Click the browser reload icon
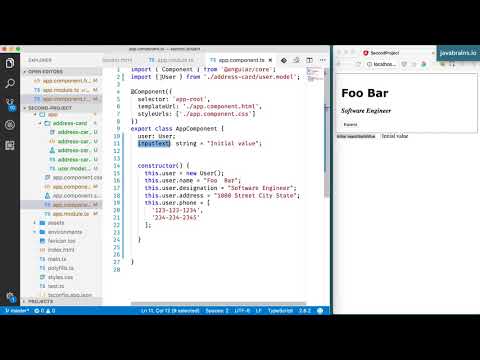The height and width of the screenshot is (360, 480). tap(358, 64)
